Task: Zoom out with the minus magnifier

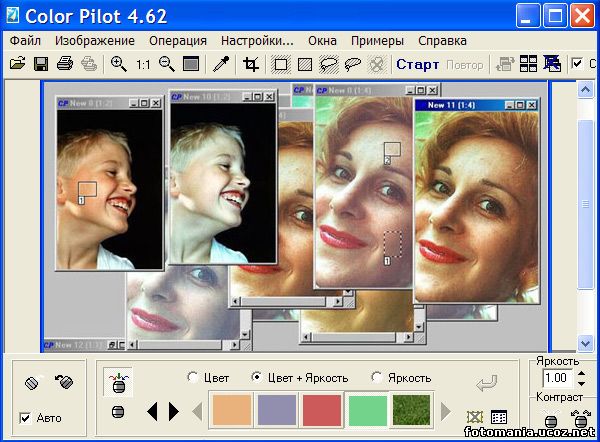Action: [167, 64]
